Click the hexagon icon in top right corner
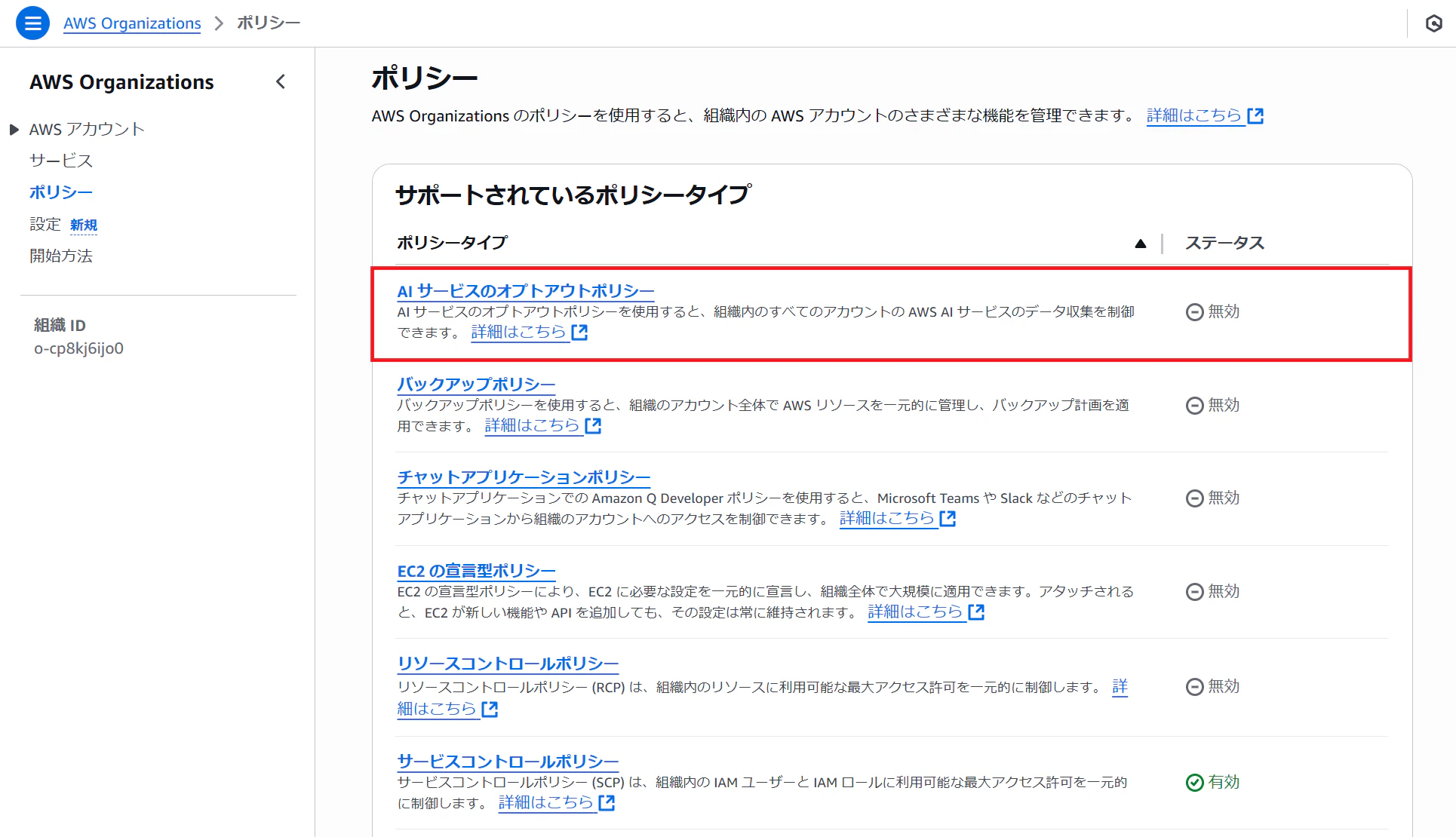Viewport: 1456px width, 837px height. click(x=1433, y=23)
